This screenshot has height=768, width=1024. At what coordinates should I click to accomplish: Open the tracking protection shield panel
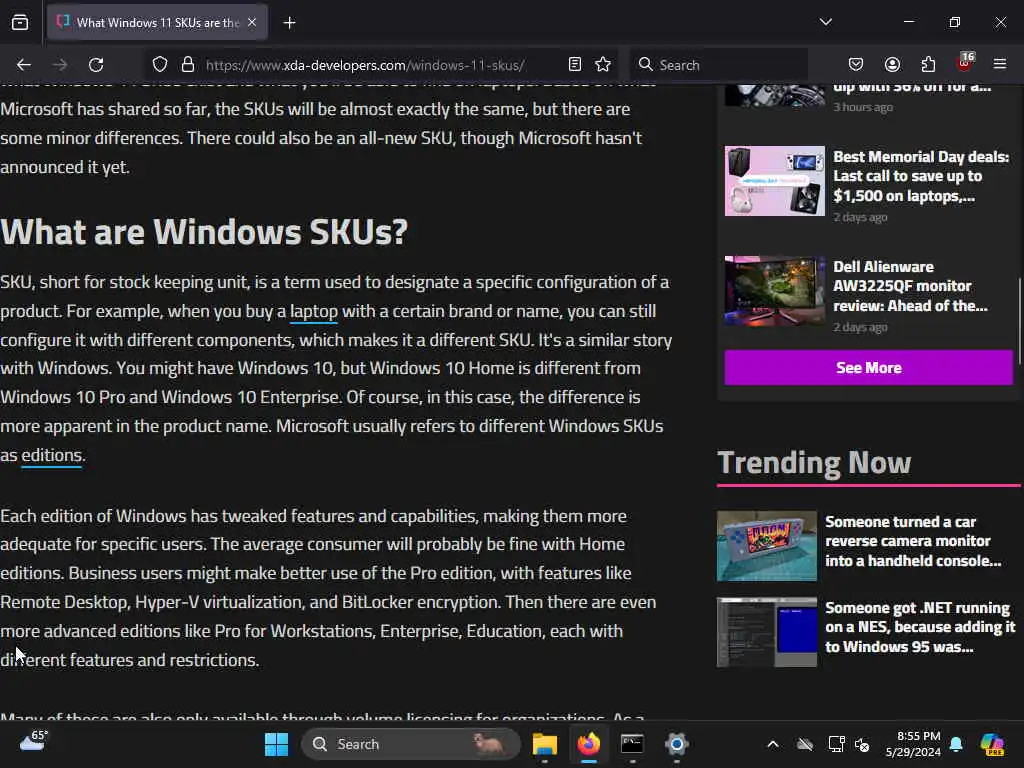point(160,65)
